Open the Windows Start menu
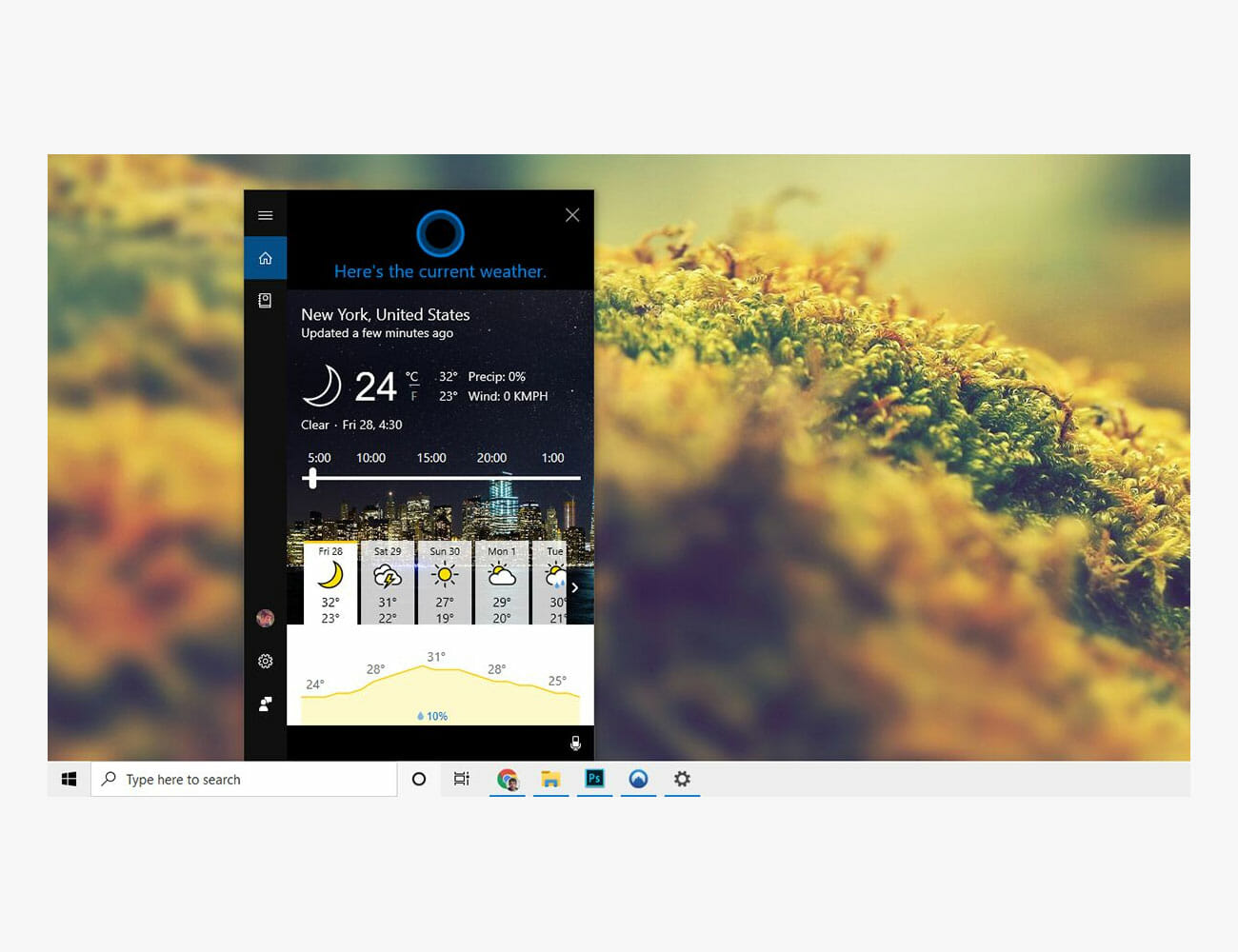 click(69, 779)
